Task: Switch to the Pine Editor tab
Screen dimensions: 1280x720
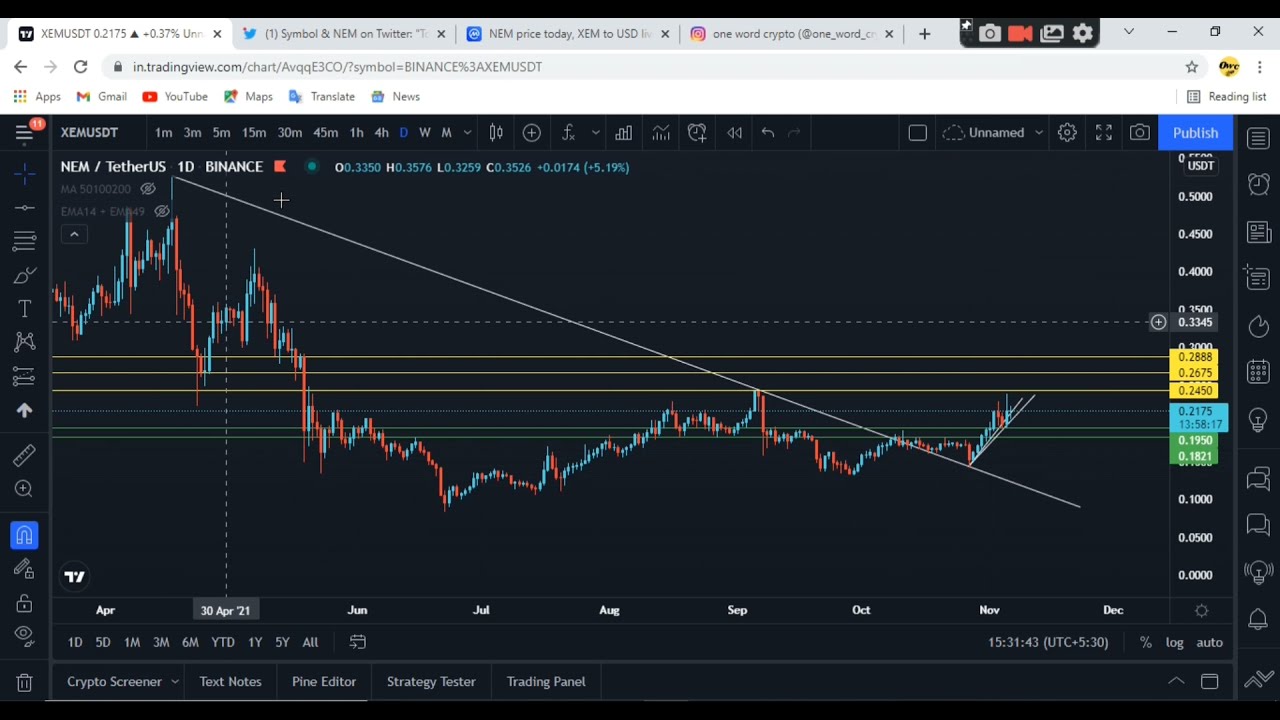Action: (324, 682)
